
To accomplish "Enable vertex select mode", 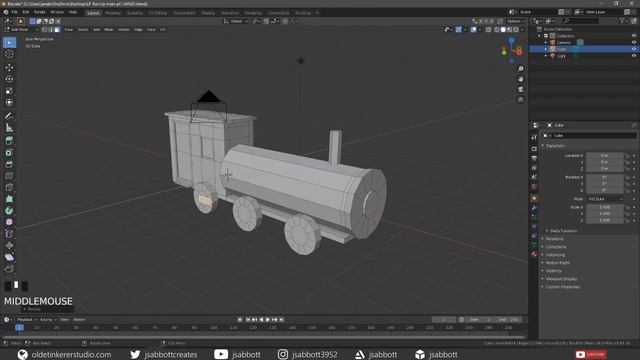I will pyautogui.click(x=44, y=30).
